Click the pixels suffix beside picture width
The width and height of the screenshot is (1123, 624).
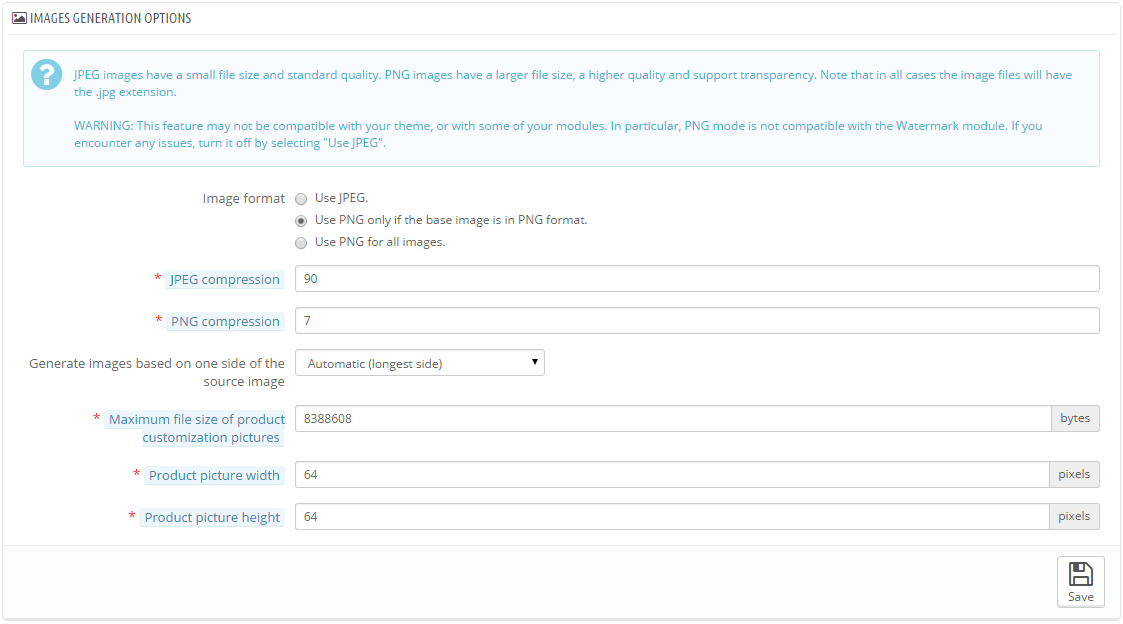[x=1074, y=474]
